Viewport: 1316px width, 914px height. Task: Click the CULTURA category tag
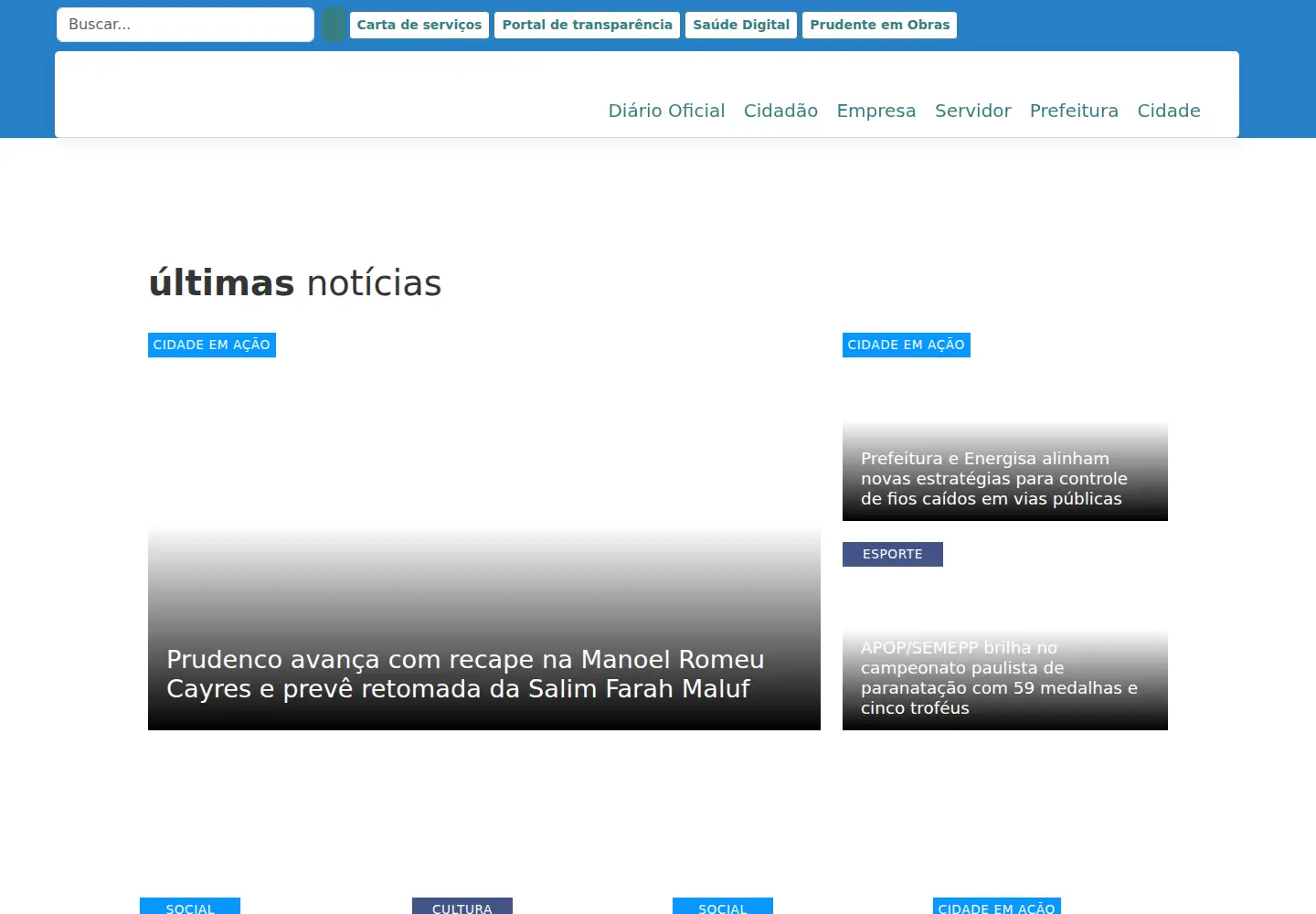(462, 907)
